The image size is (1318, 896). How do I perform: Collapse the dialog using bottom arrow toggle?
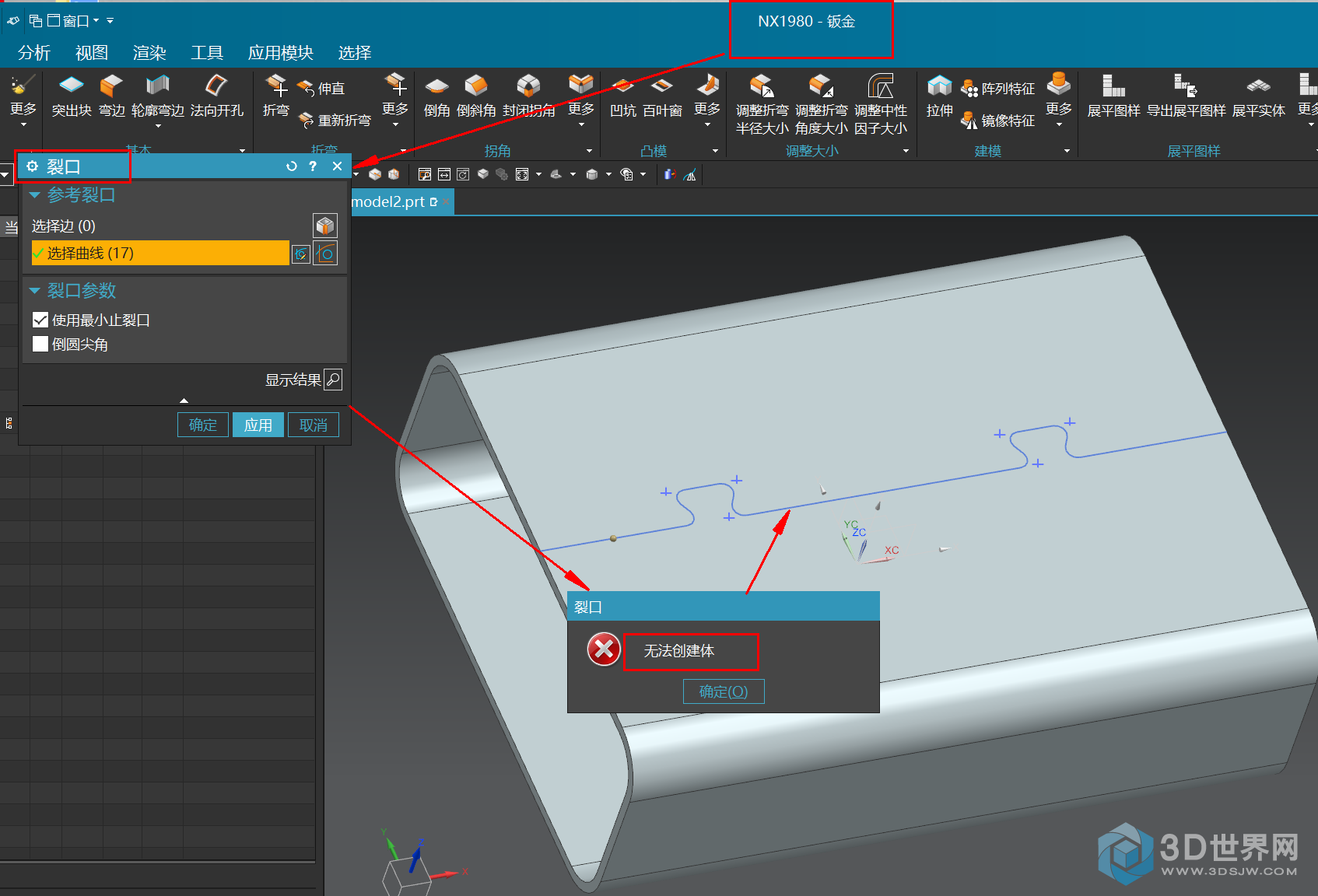184,401
